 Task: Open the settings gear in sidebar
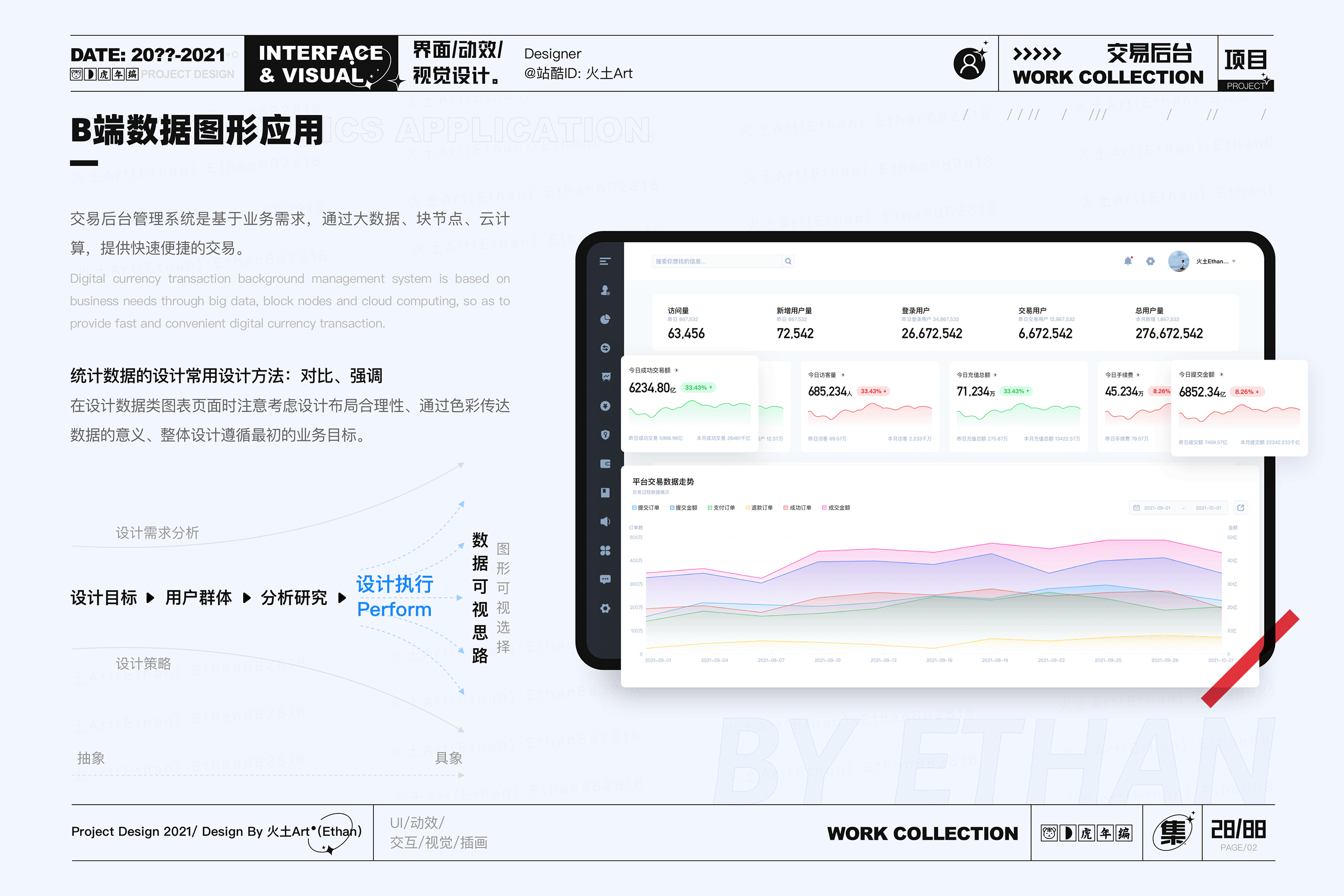[605, 608]
